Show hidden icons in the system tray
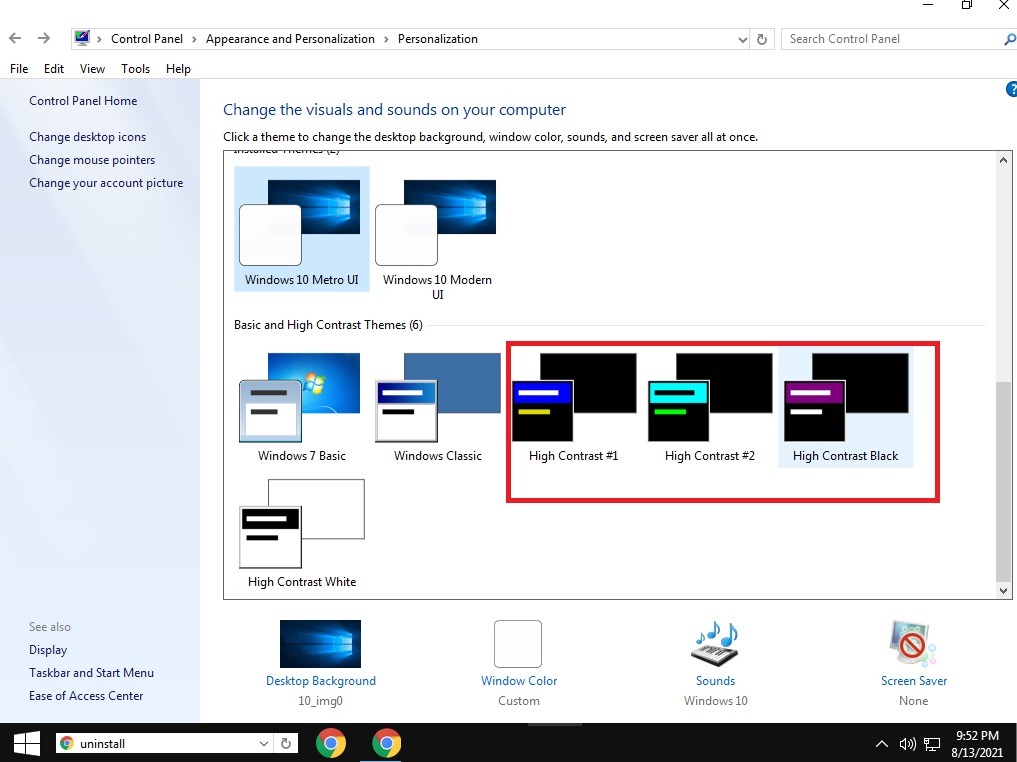 [x=881, y=743]
